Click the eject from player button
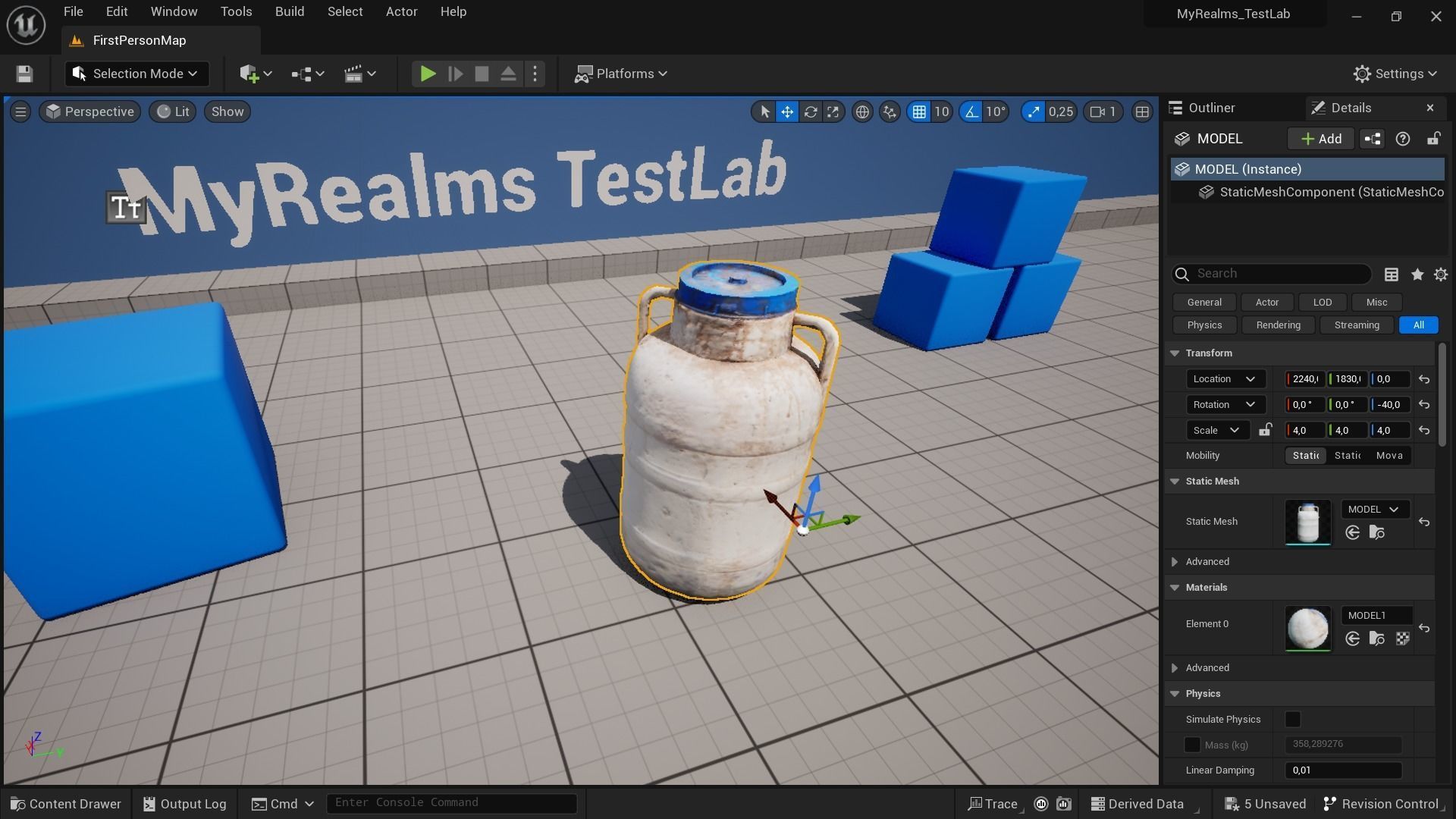1456x819 pixels. coord(508,74)
